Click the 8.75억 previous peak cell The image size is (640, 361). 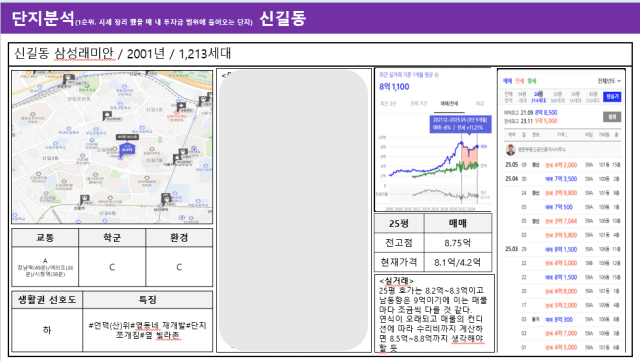click(x=458, y=243)
